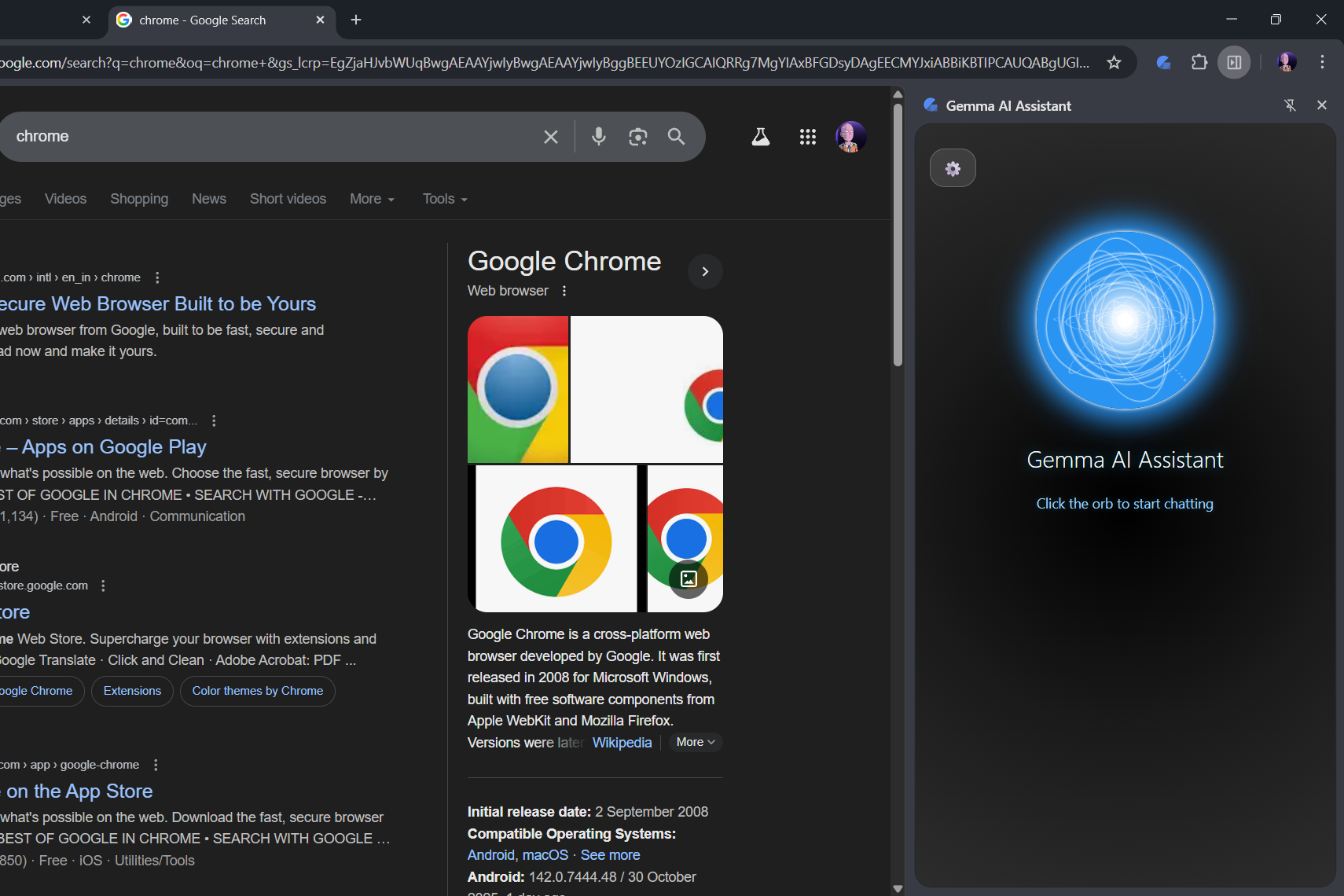1344x896 pixels.
Task: Open the Gemma AI extension icon in toolbar
Action: tap(1164, 62)
